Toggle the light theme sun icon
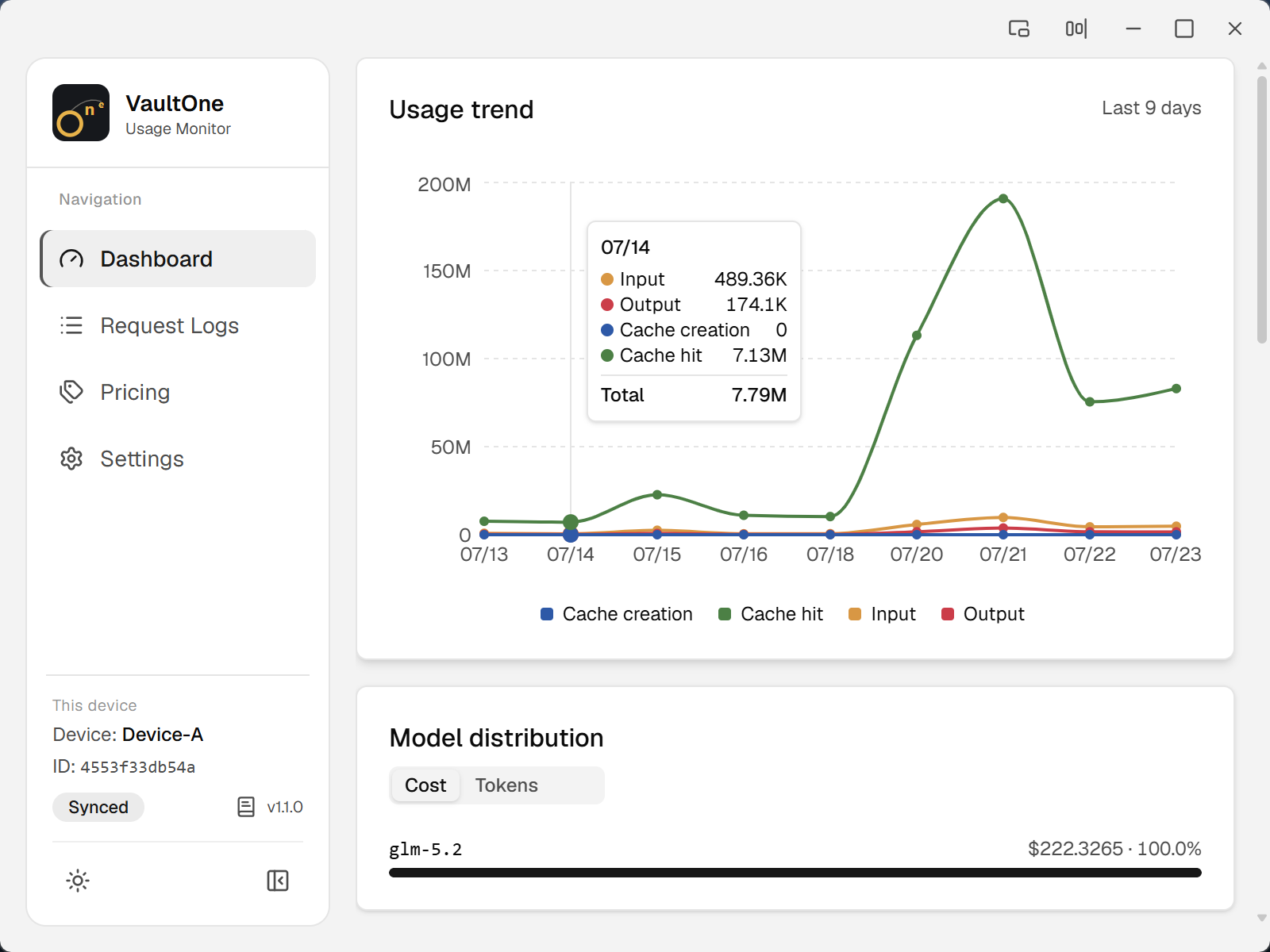Image resolution: width=1270 pixels, height=952 pixels. click(78, 881)
